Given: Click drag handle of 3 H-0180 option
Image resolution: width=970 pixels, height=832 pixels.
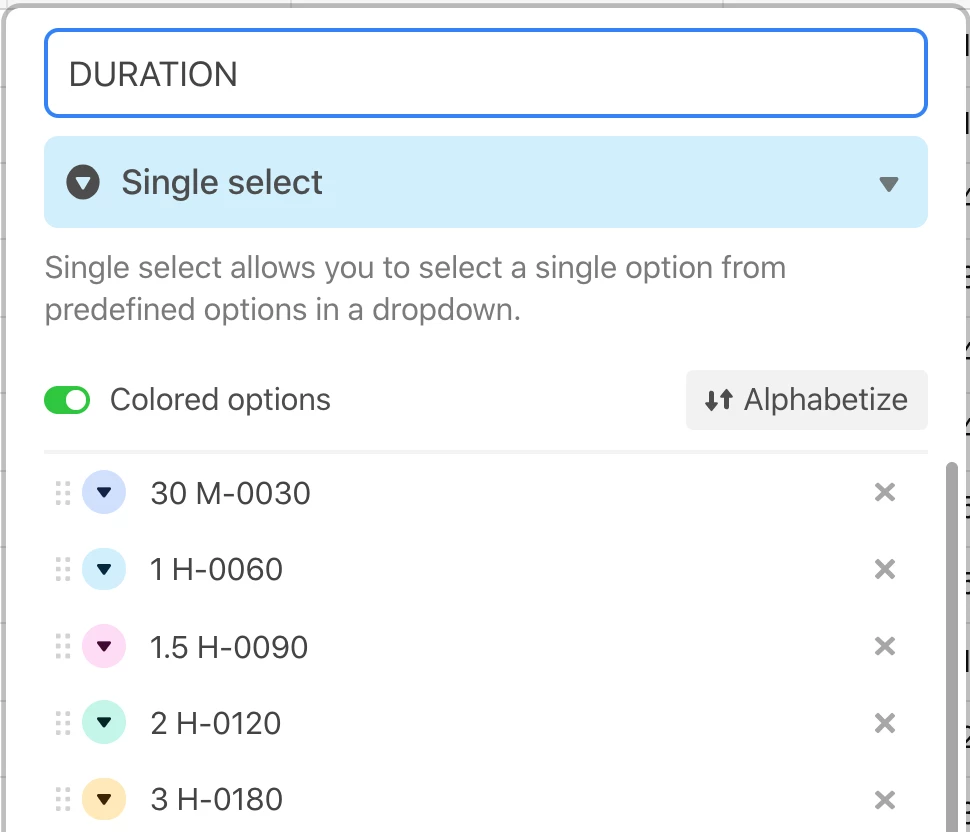Looking at the screenshot, I should point(63,799).
